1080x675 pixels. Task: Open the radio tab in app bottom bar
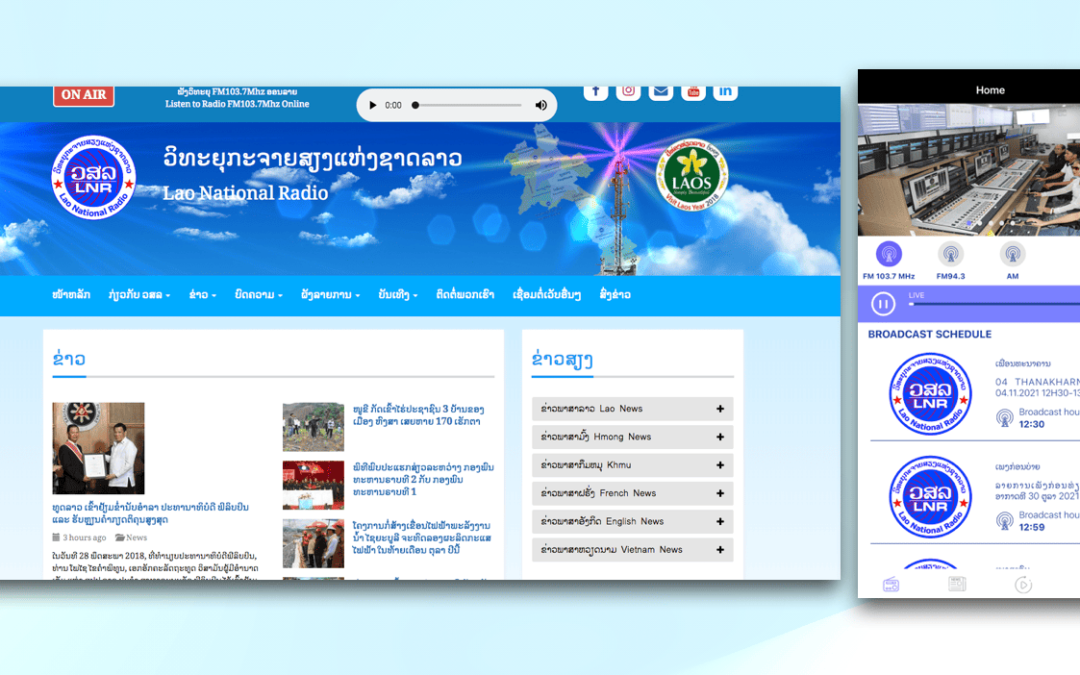click(891, 585)
